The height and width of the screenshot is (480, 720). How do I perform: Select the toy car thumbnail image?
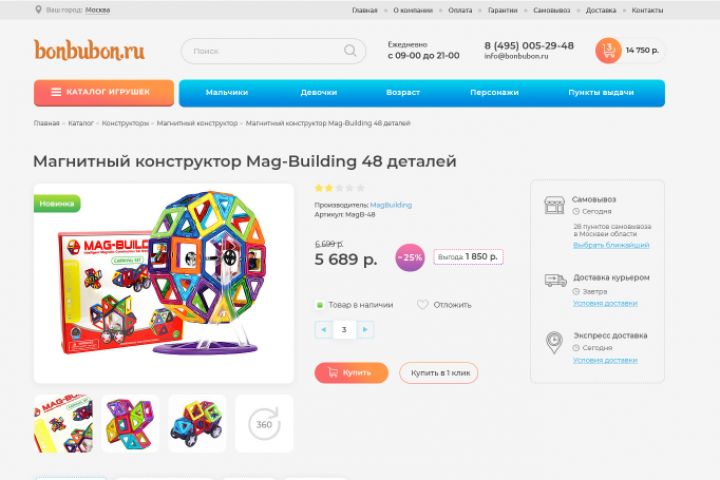197,424
